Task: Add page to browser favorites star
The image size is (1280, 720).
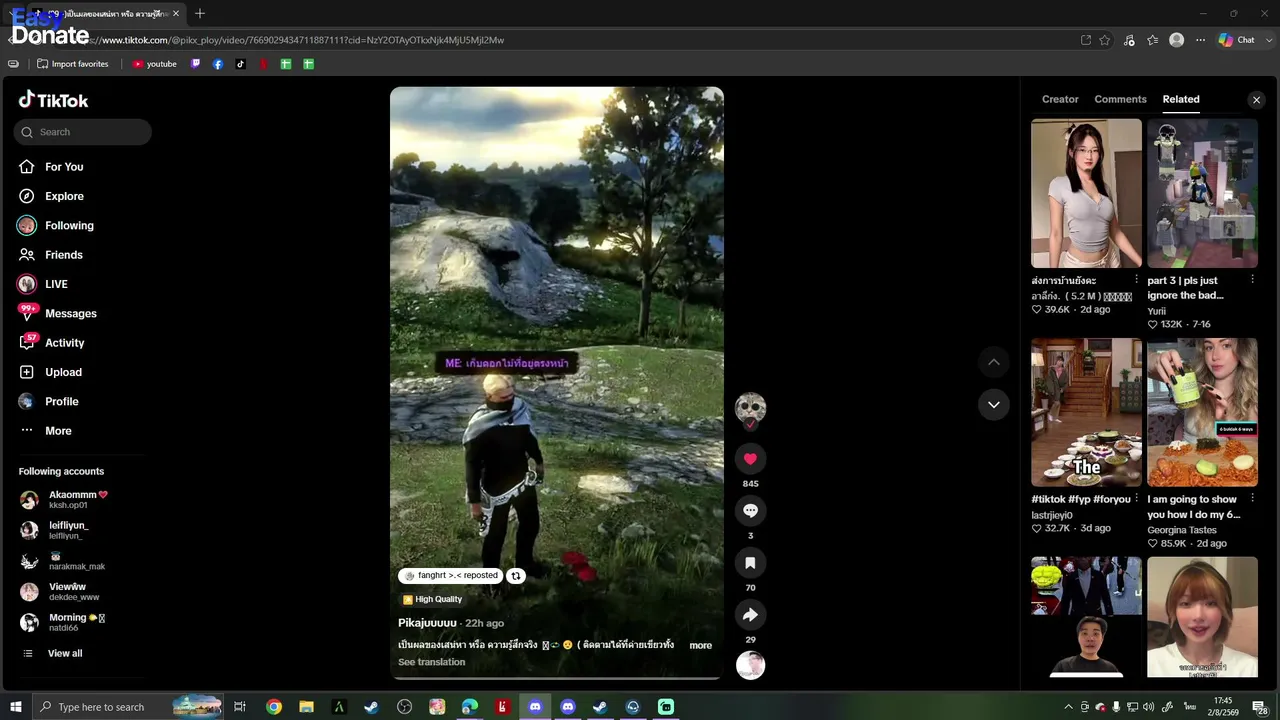Action: pos(1105,40)
